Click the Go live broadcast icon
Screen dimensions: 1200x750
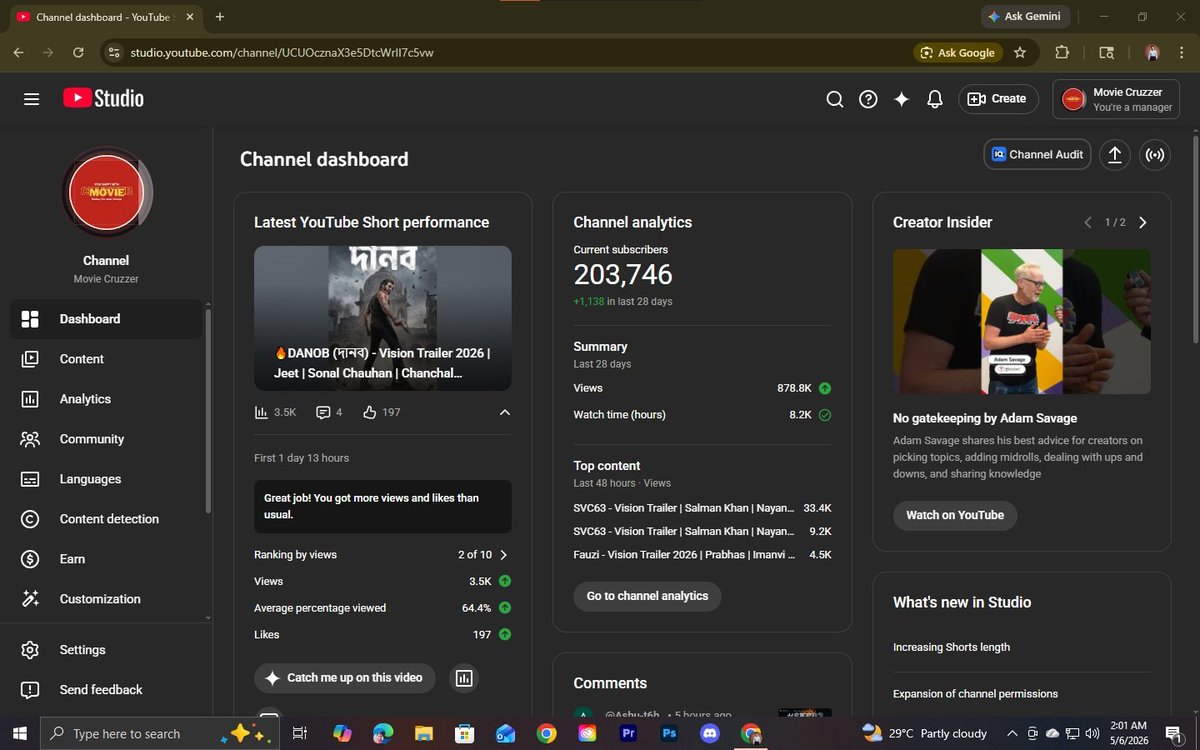pyautogui.click(x=1155, y=154)
